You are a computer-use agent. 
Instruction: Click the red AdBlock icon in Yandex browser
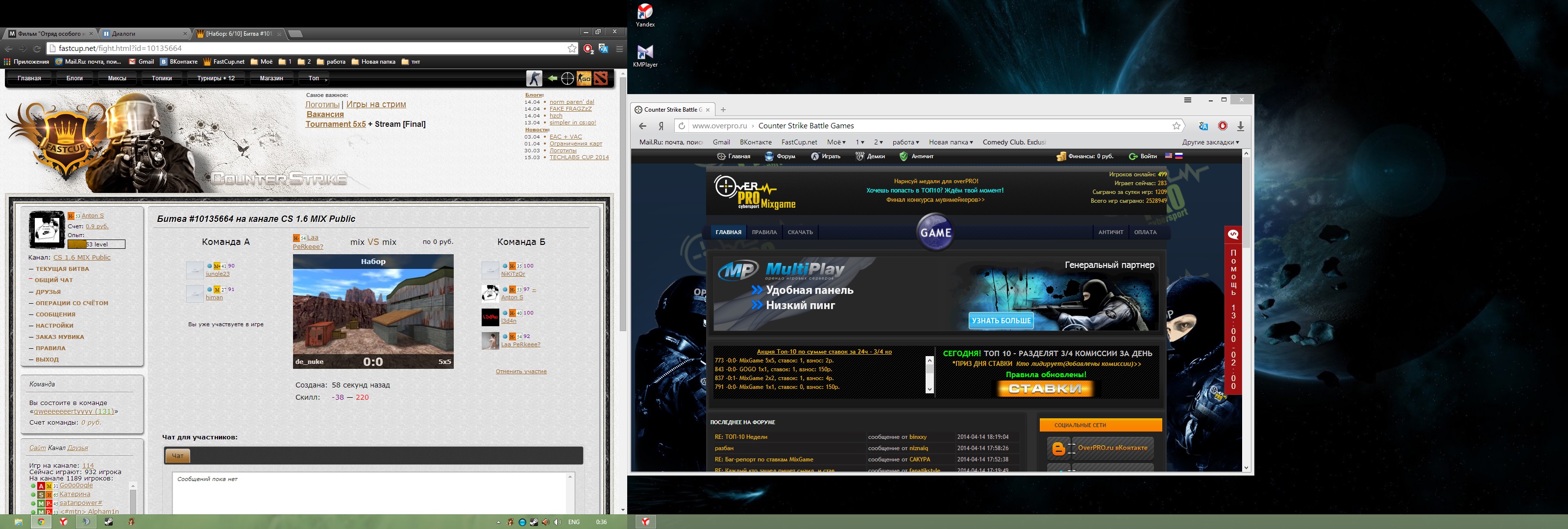(1222, 126)
